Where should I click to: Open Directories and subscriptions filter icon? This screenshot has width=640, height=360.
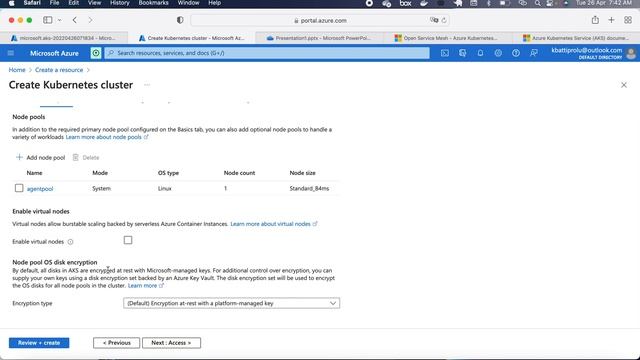(462, 53)
